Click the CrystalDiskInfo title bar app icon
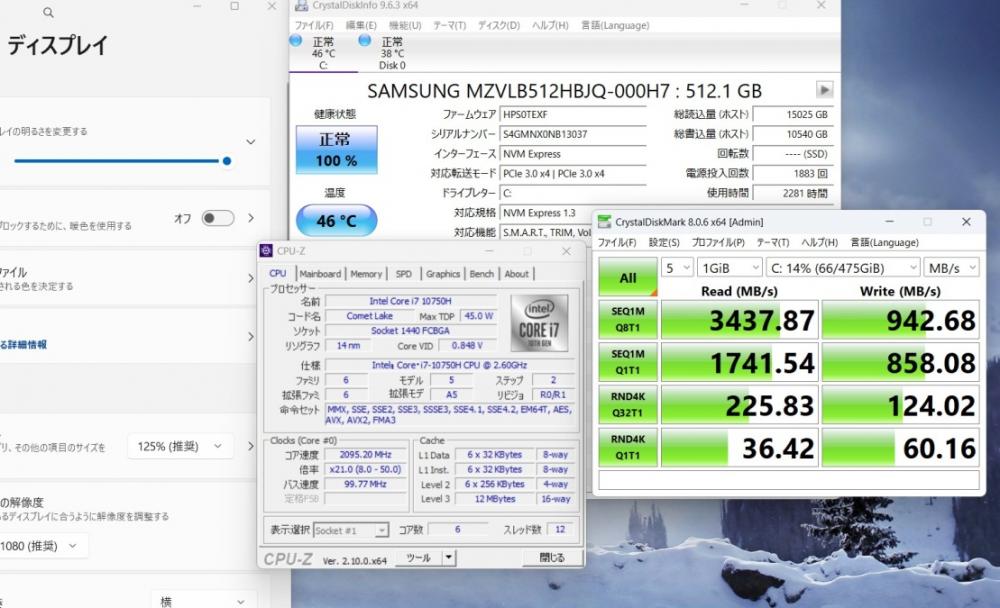 pos(302,6)
